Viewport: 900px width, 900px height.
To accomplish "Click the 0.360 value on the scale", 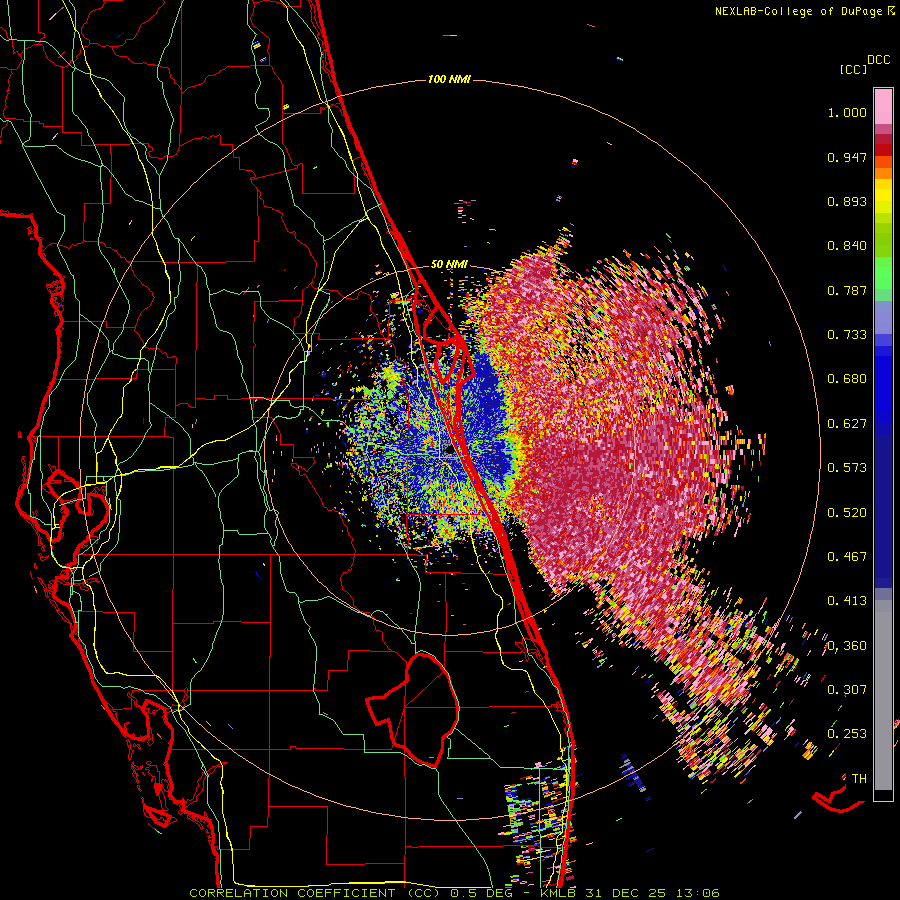I will [847, 646].
